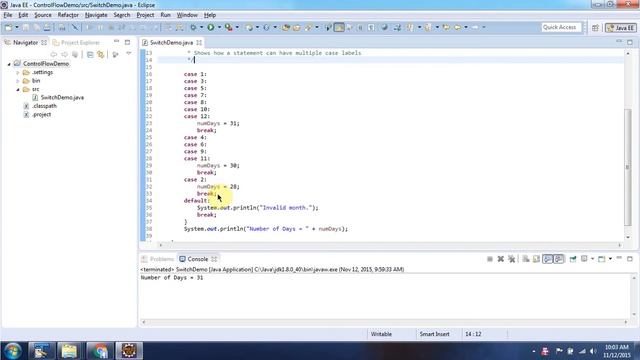640x360 pixels.
Task: Click the Pin Console icon
Action: coord(573,259)
